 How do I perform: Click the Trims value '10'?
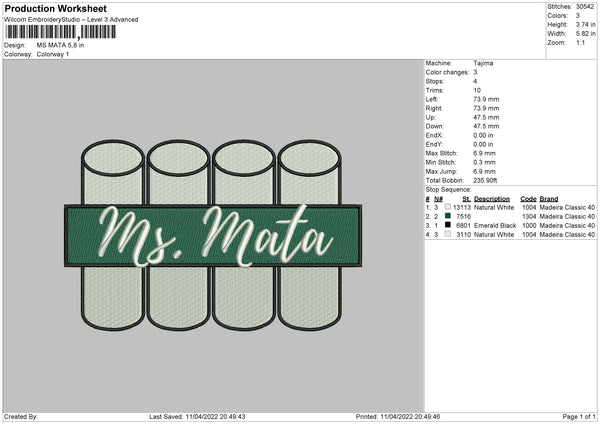477,90
